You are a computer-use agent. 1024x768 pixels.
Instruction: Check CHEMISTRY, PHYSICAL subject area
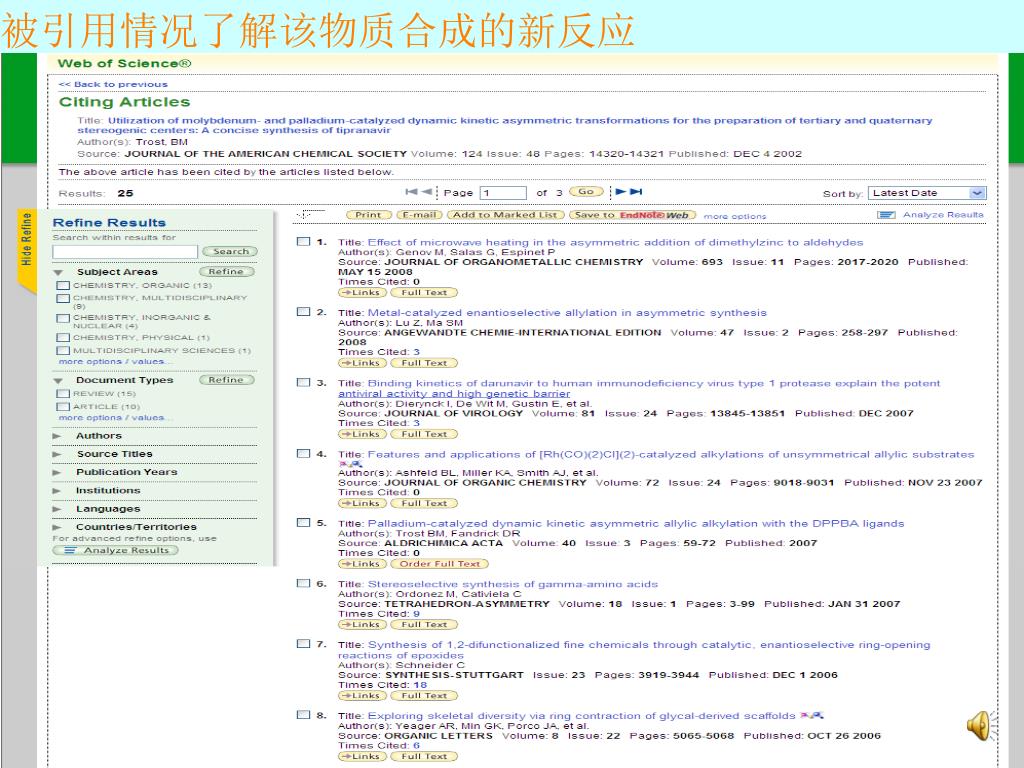click(x=63, y=338)
